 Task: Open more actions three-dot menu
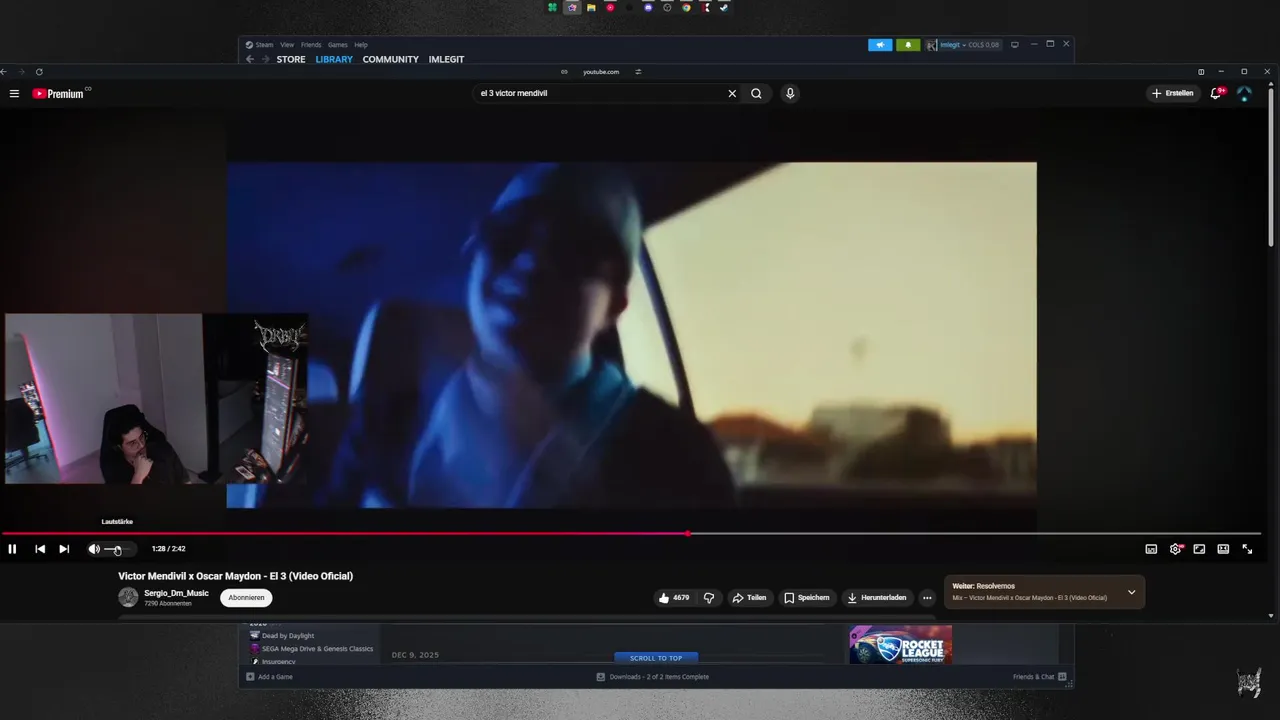point(927,598)
